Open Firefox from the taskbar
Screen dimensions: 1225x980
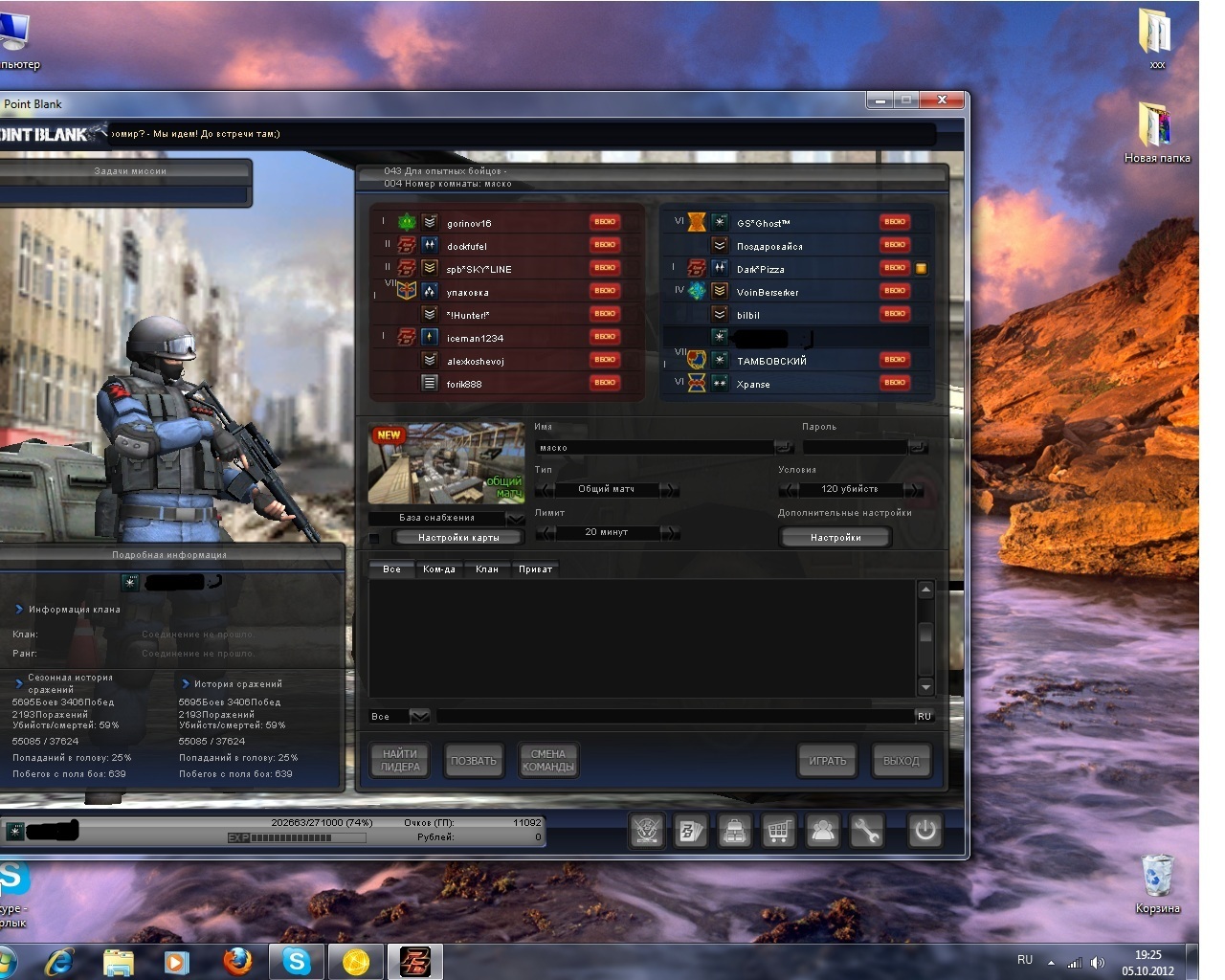[237, 961]
